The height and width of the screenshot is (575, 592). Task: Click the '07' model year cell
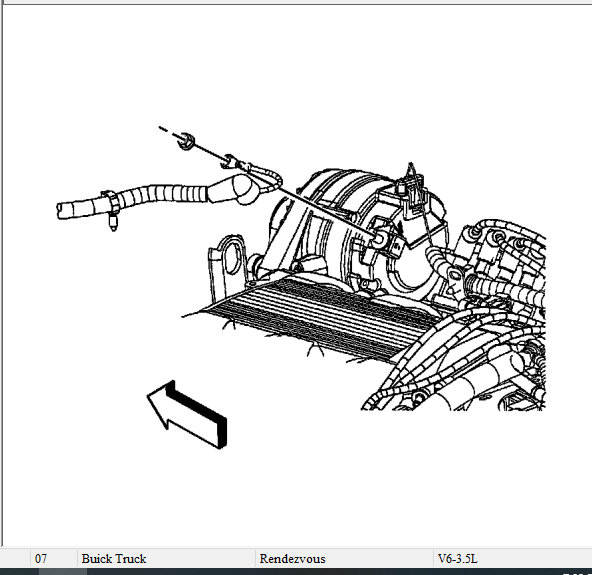54,558
